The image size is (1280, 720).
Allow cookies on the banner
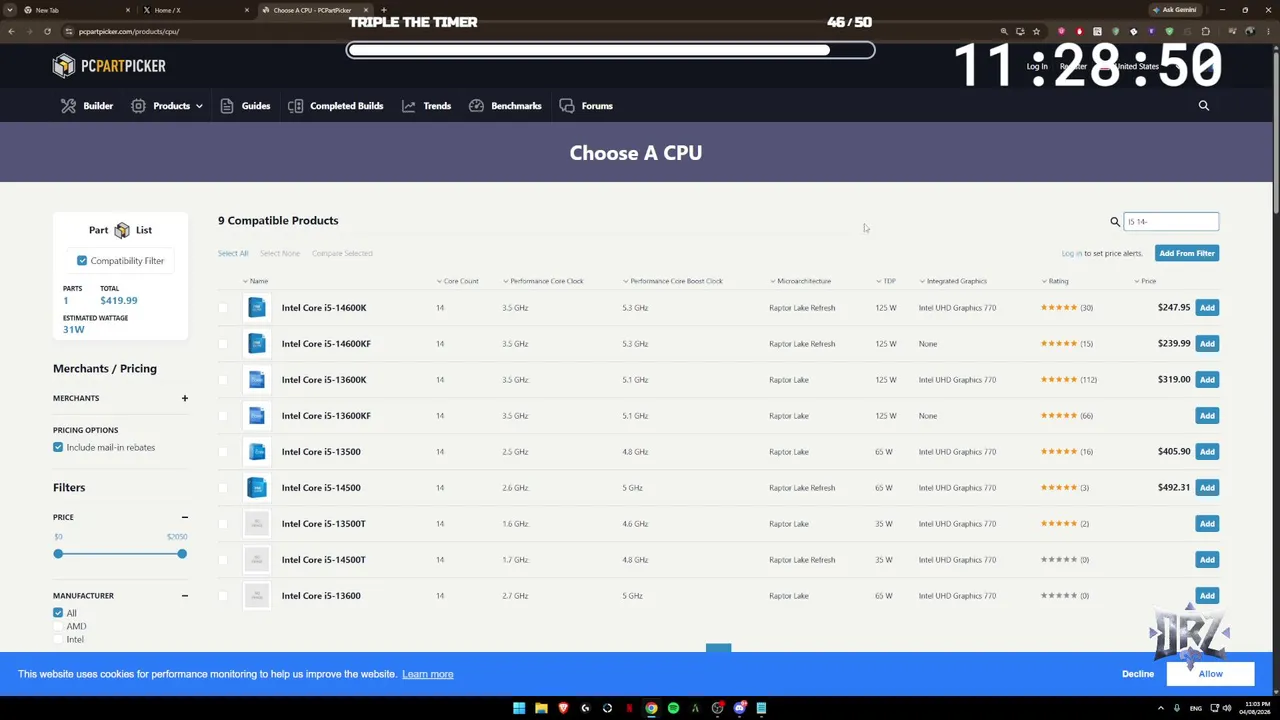(x=1210, y=674)
